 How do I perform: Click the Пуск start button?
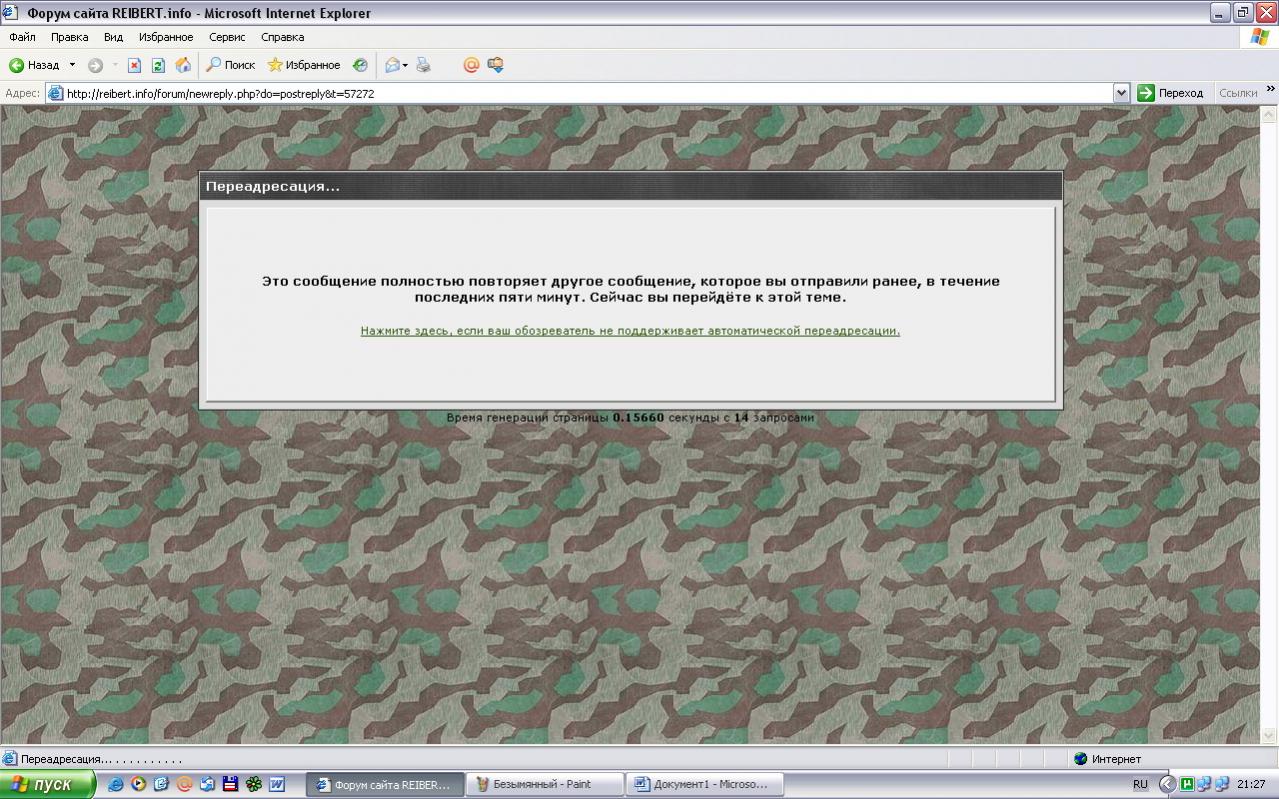click(47, 785)
